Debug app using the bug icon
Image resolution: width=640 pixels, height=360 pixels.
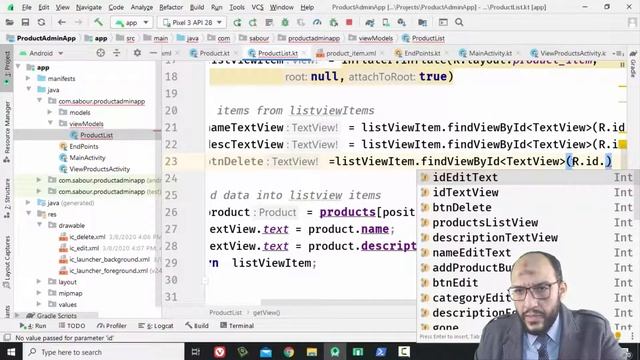pos(285,22)
